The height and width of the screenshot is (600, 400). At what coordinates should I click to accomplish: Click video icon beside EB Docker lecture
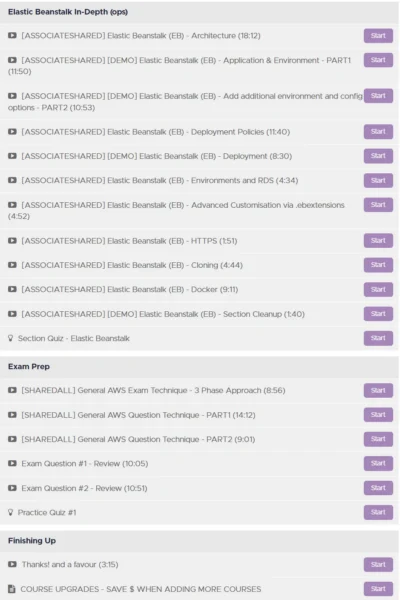[12, 289]
